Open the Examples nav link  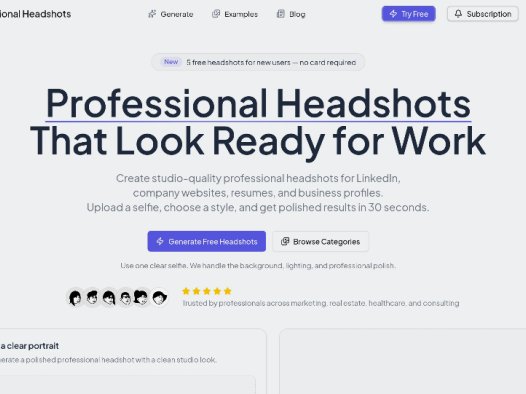235,14
